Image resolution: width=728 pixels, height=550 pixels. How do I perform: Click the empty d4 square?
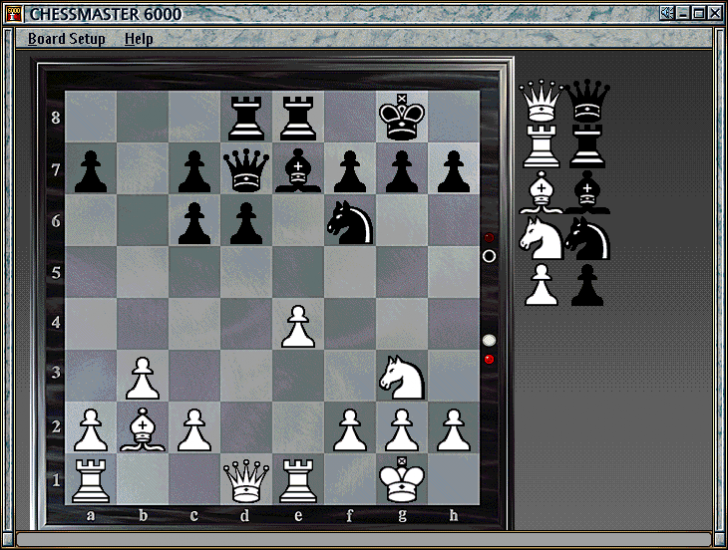(246, 324)
